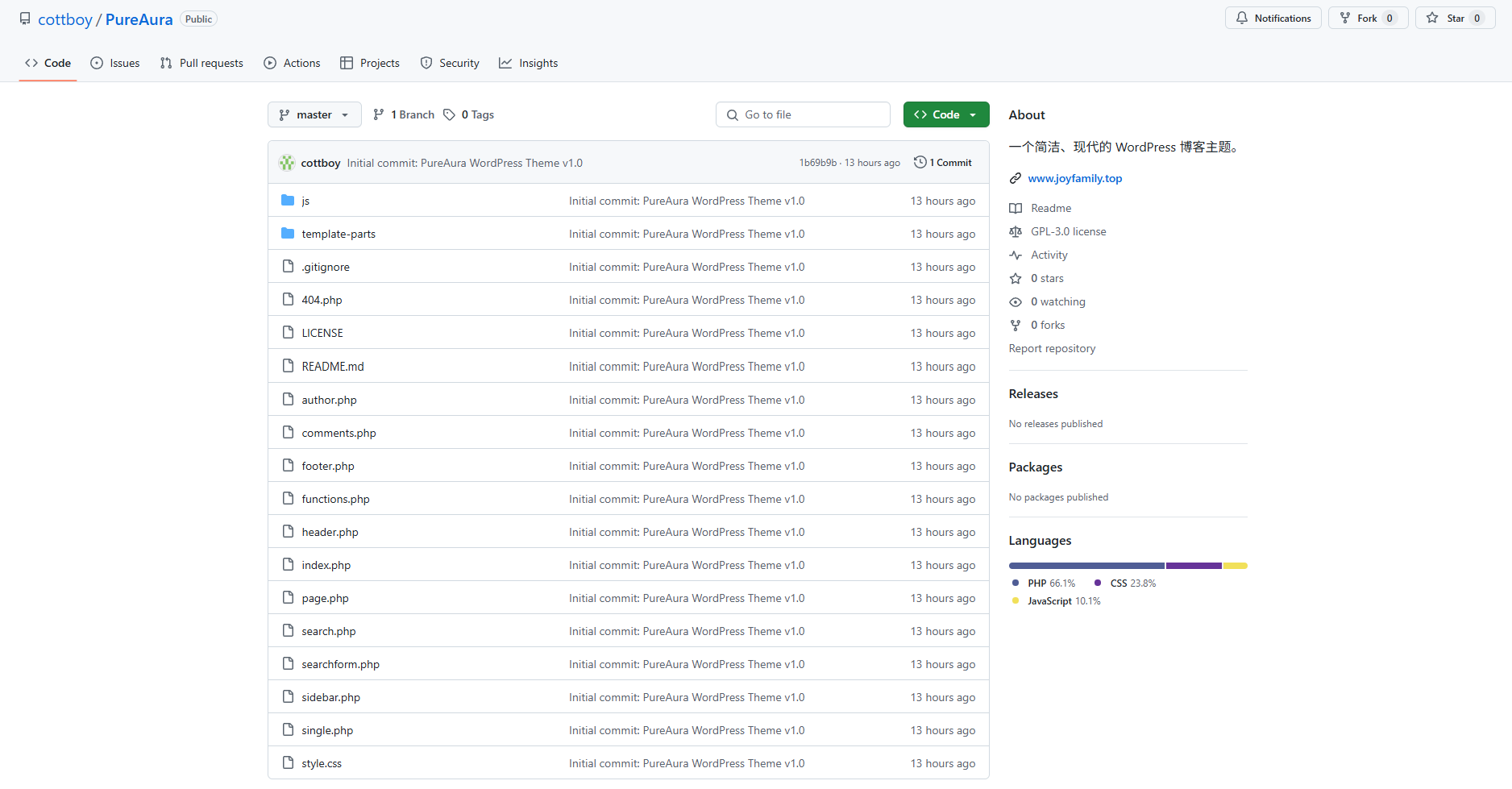Screen dimensions: 1512x789
Task: Open the Actions tab
Action: [292, 63]
